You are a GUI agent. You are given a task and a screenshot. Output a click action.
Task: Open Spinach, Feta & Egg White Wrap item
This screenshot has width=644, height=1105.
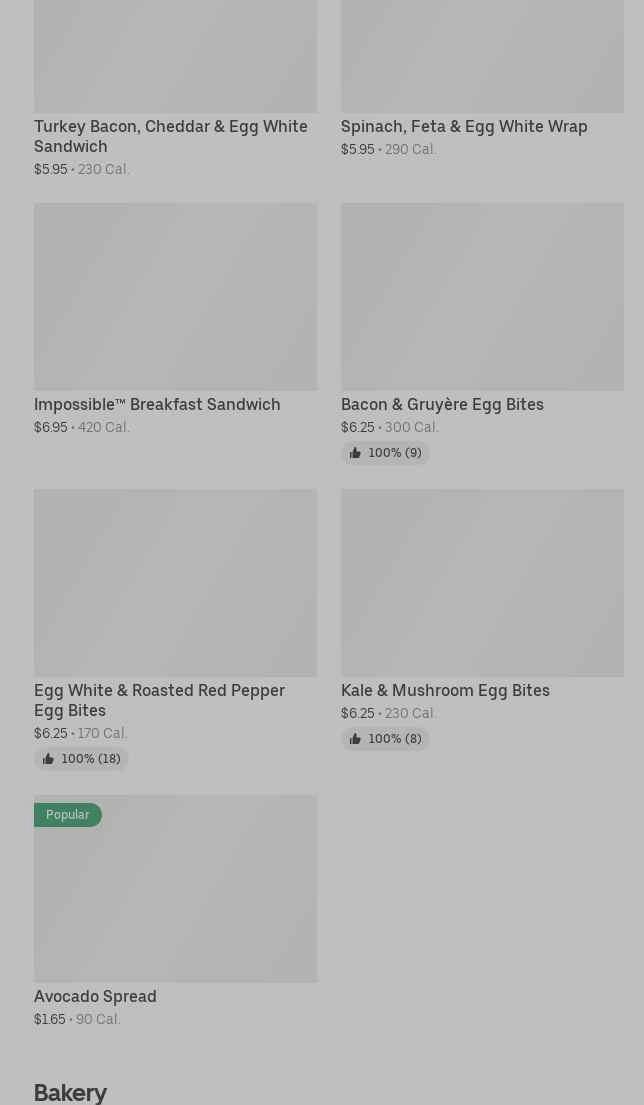click(x=464, y=127)
